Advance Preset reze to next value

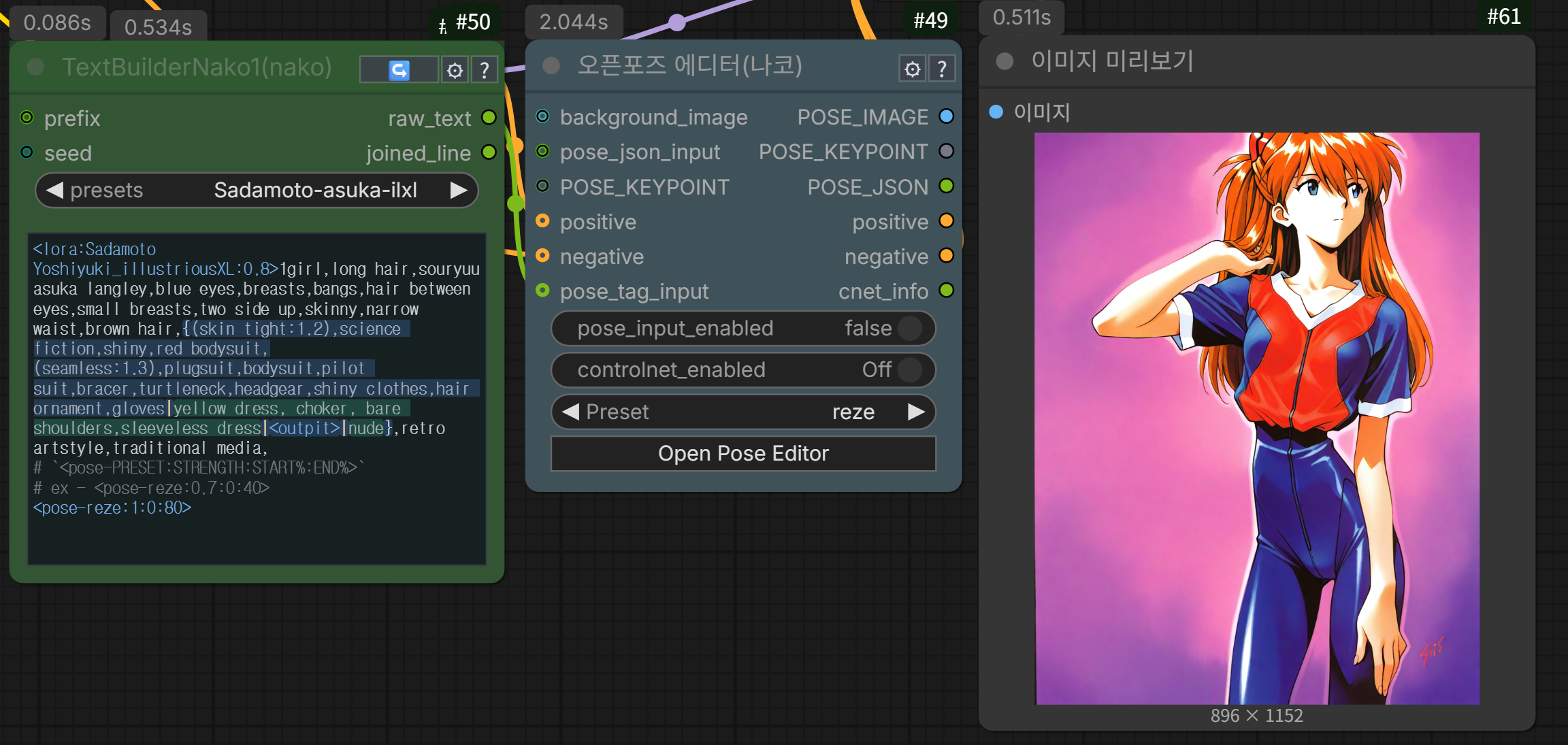(916, 412)
